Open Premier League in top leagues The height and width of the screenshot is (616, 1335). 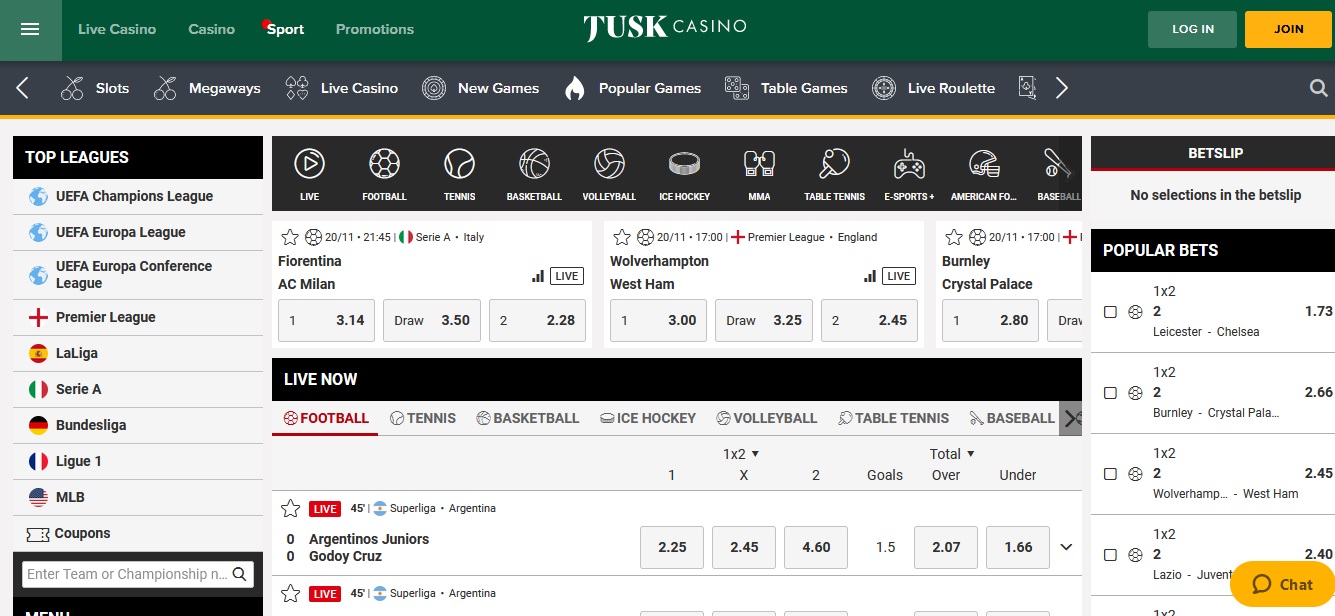point(138,317)
